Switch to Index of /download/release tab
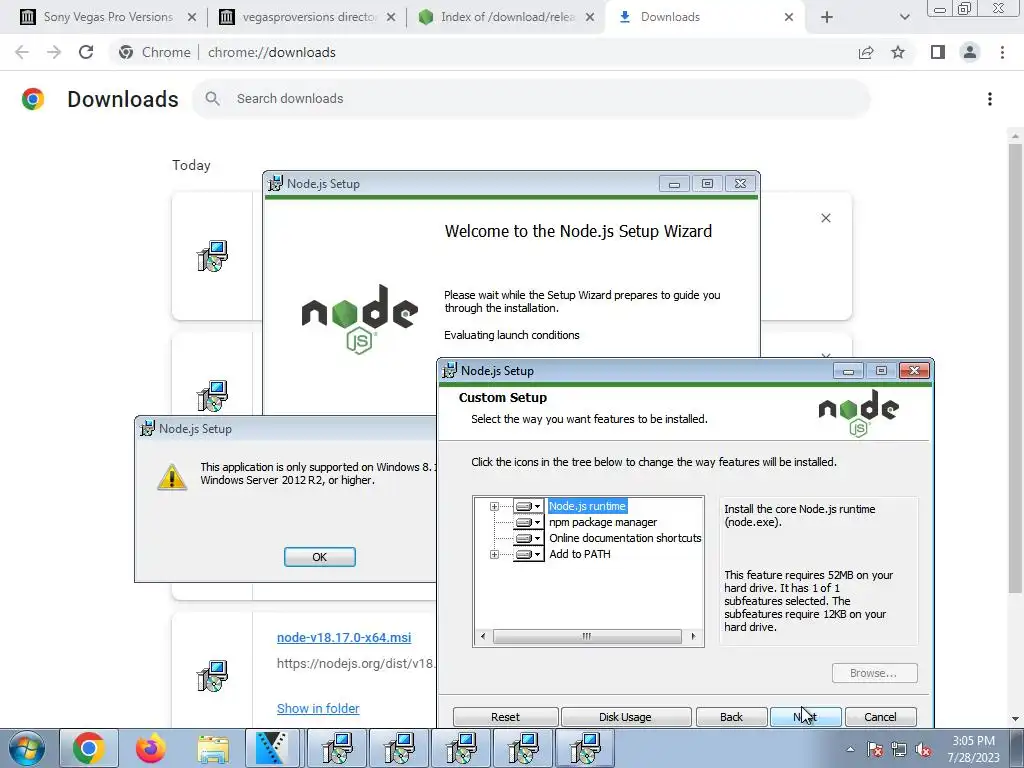Image resolution: width=1024 pixels, height=768 pixels. pyautogui.click(x=505, y=17)
